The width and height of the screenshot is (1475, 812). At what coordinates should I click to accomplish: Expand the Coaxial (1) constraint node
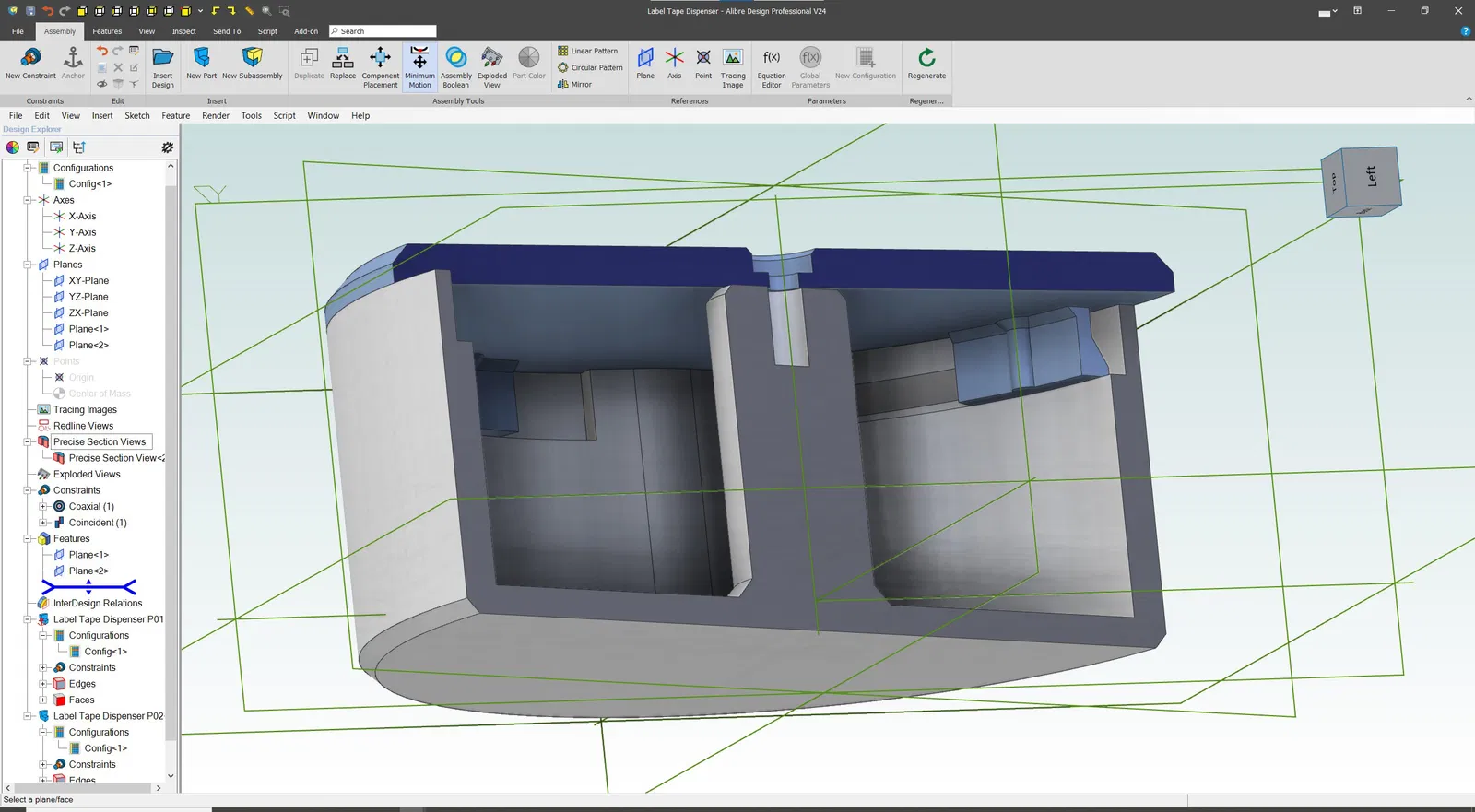(43, 507)
